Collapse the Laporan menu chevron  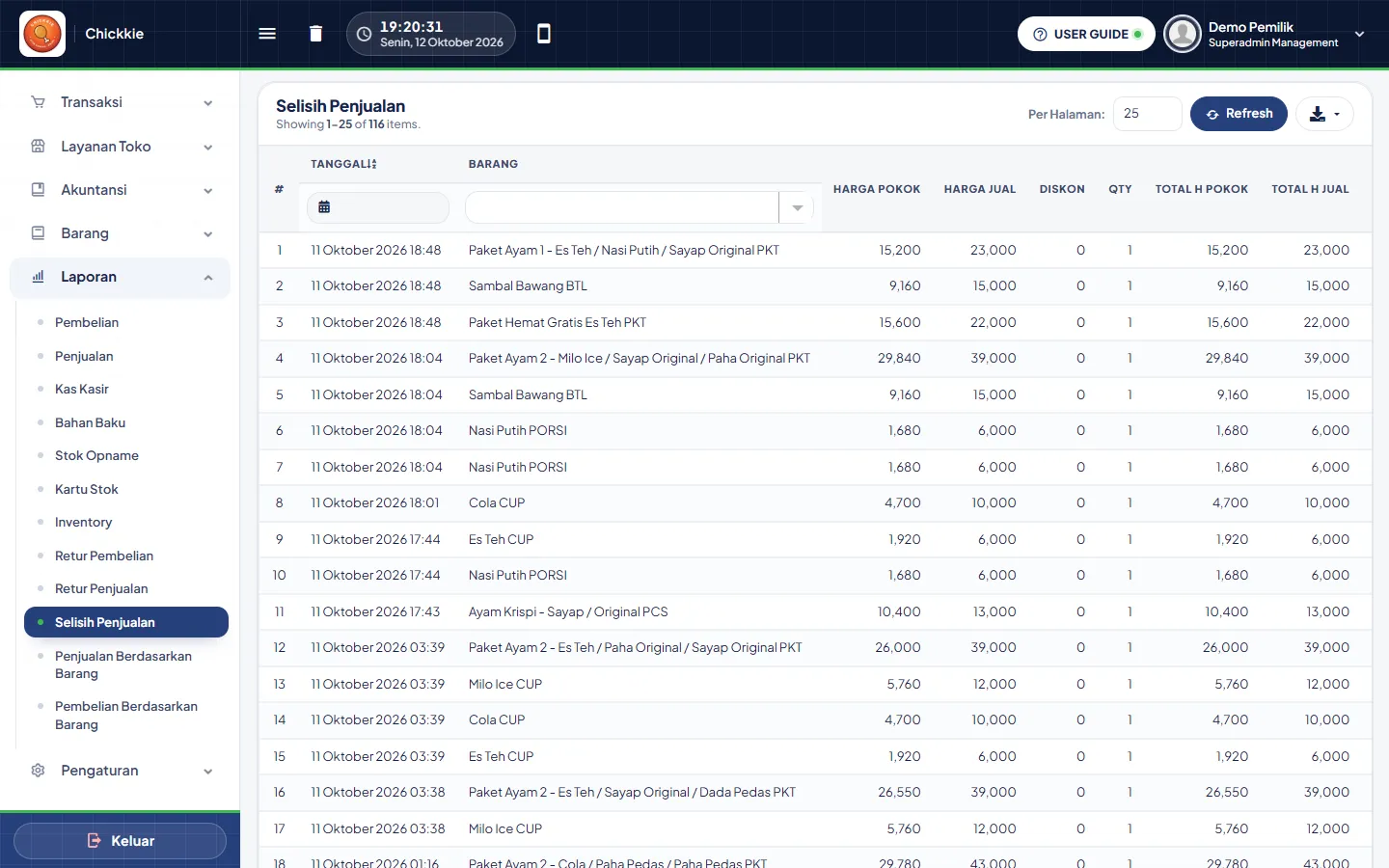tap(208, 278)
